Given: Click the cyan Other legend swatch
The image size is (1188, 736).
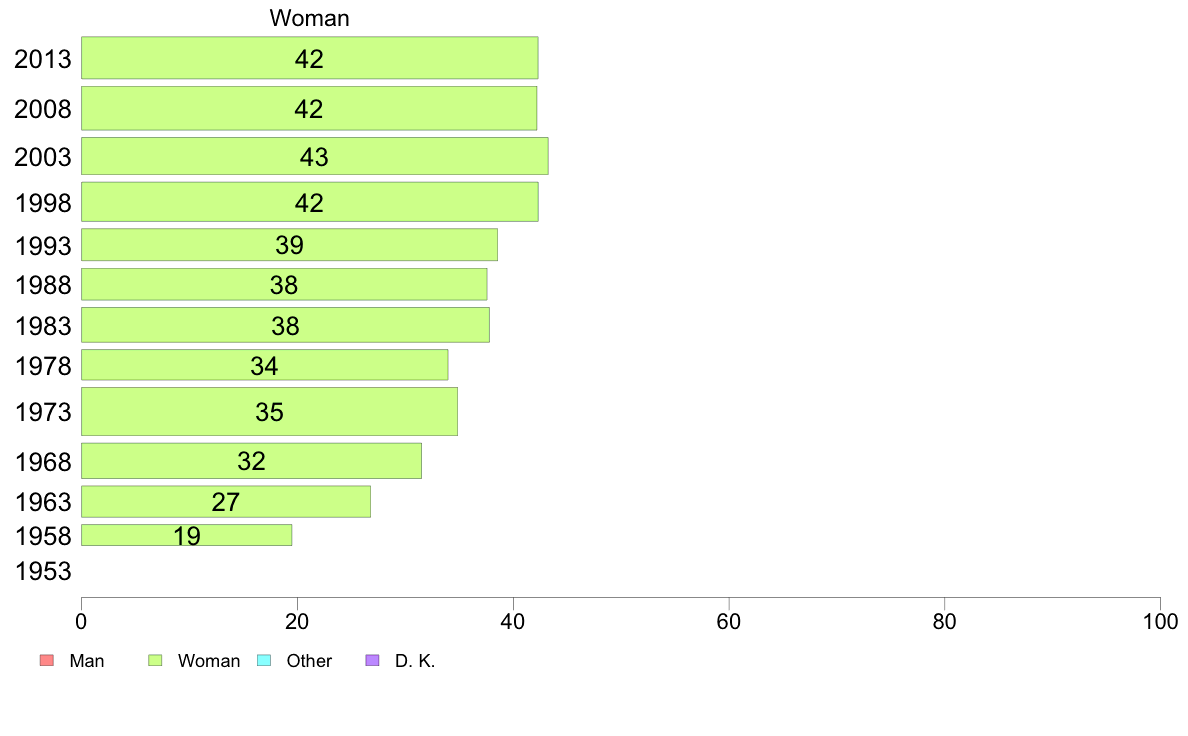Looking at the screenshot, I should pos(264,660).
